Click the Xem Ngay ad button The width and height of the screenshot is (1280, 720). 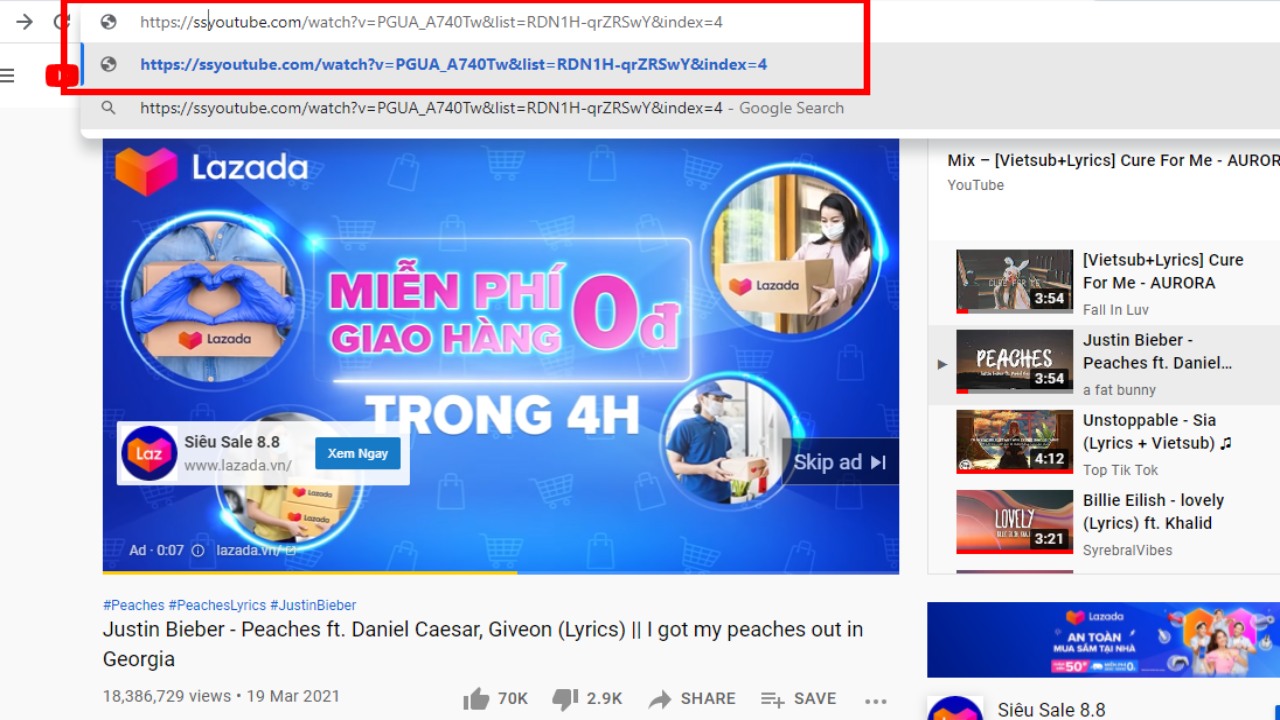[x=358, y=453]
